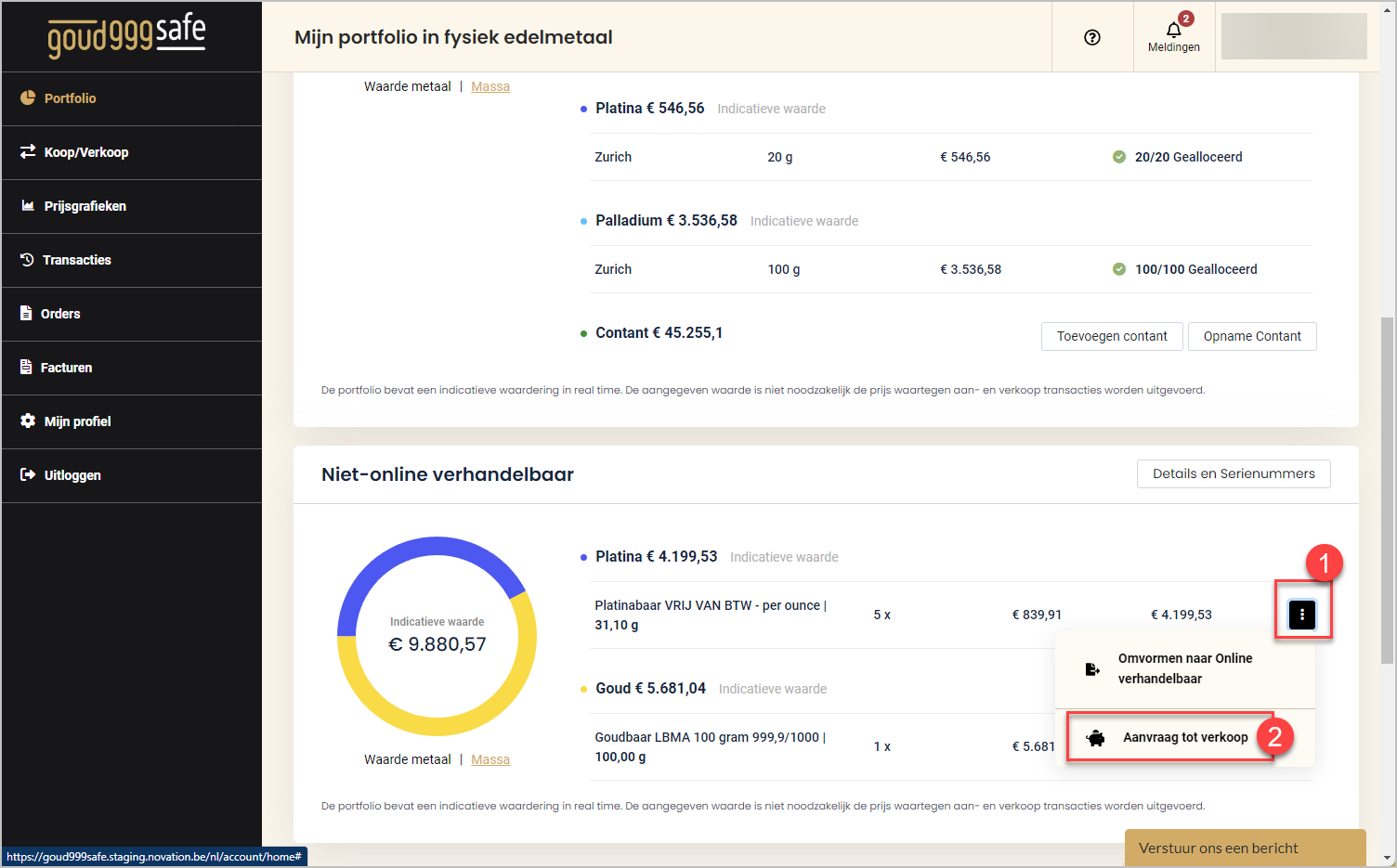1397x868 pixels.
Task: Click green checkmark next to 100/100 Gealloceerd
Action: pos(1119,269)
